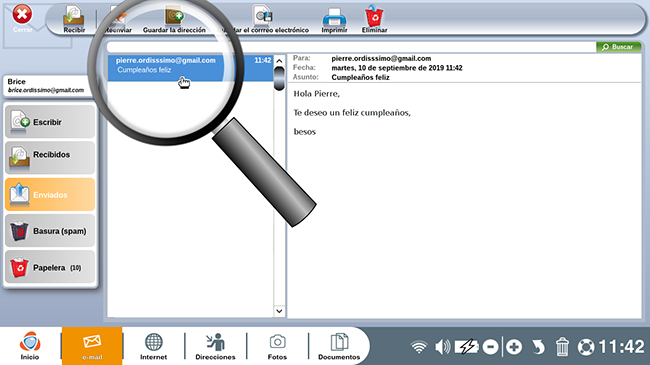Click the message list scroll up arrow
Viewport: 650px width, 365px height.
pyautogui.click(x=279, y=61)
